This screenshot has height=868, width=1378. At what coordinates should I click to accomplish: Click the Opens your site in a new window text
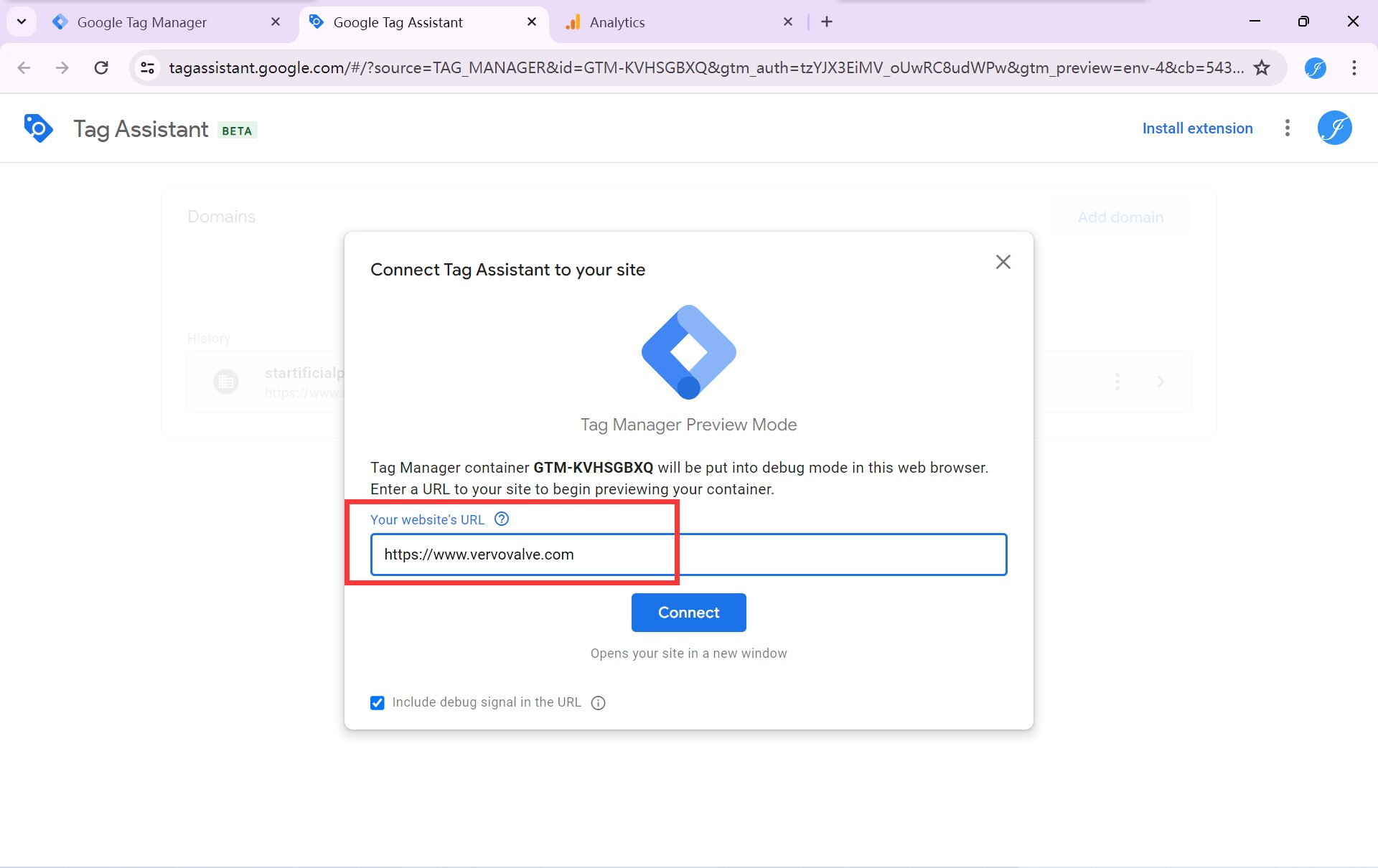tap(688, 654)
